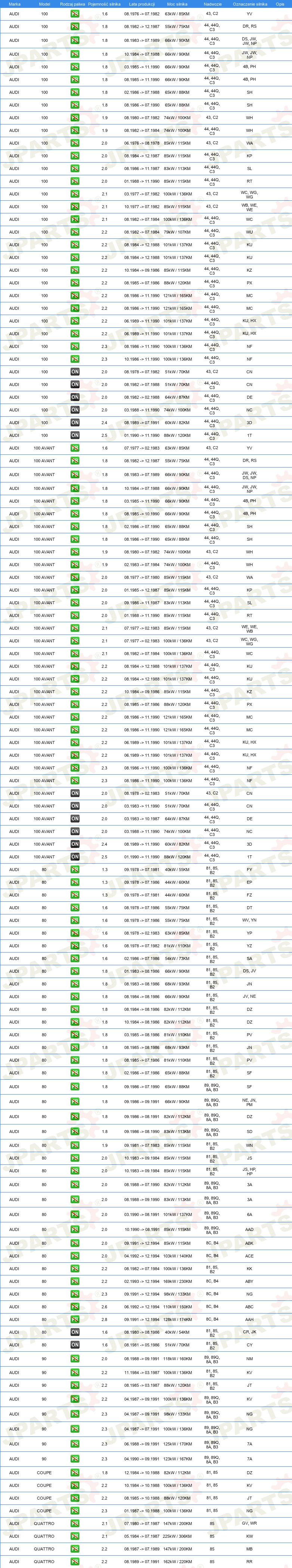Click the petrol icon in Quattro GV, WR row
Screen dimensions: 292x1568
[75, 1524]
